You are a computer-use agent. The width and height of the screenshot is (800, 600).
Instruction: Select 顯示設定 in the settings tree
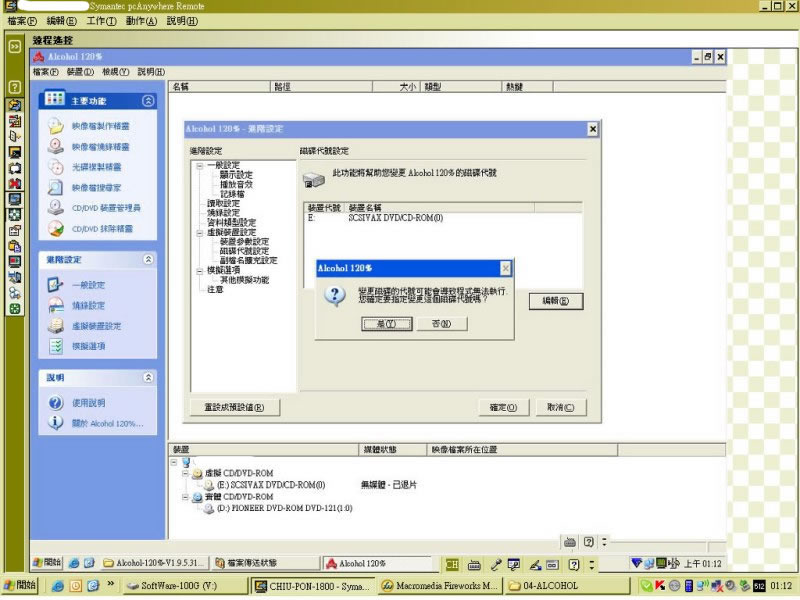(236, 175)
